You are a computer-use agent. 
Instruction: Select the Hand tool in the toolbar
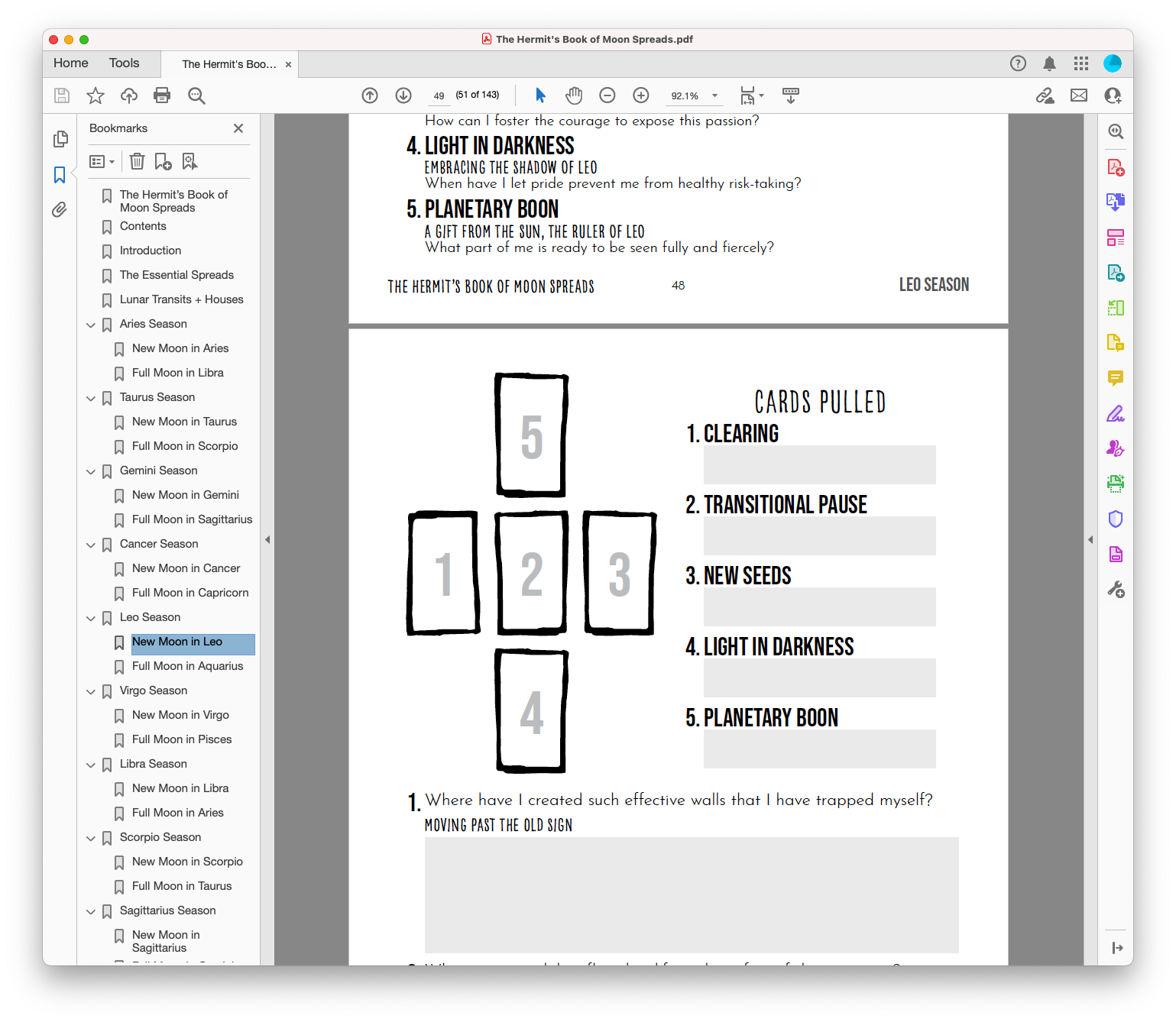click(x=574, y=95)
